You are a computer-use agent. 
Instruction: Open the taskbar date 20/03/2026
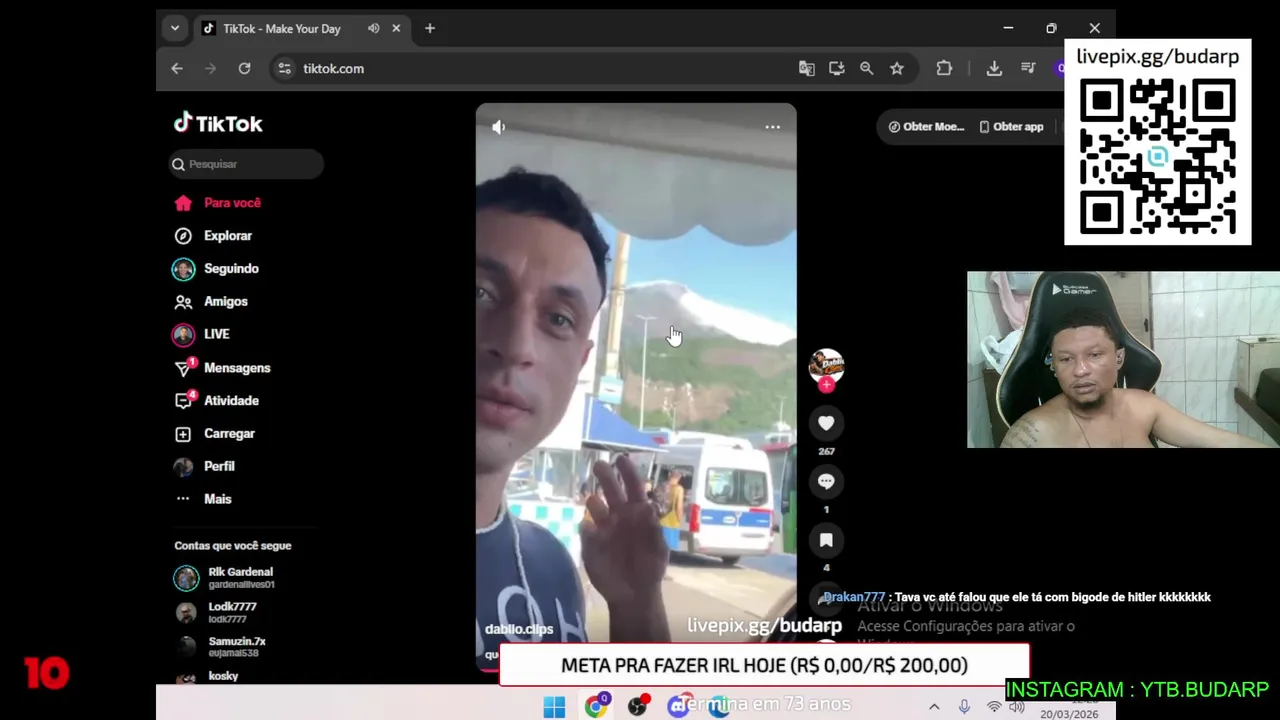click(1069, 714)
